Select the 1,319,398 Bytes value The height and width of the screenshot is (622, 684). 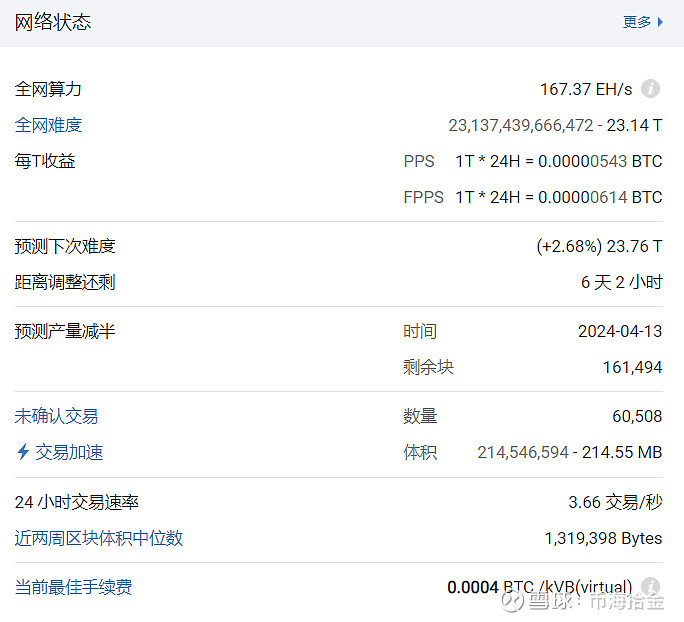603,538
